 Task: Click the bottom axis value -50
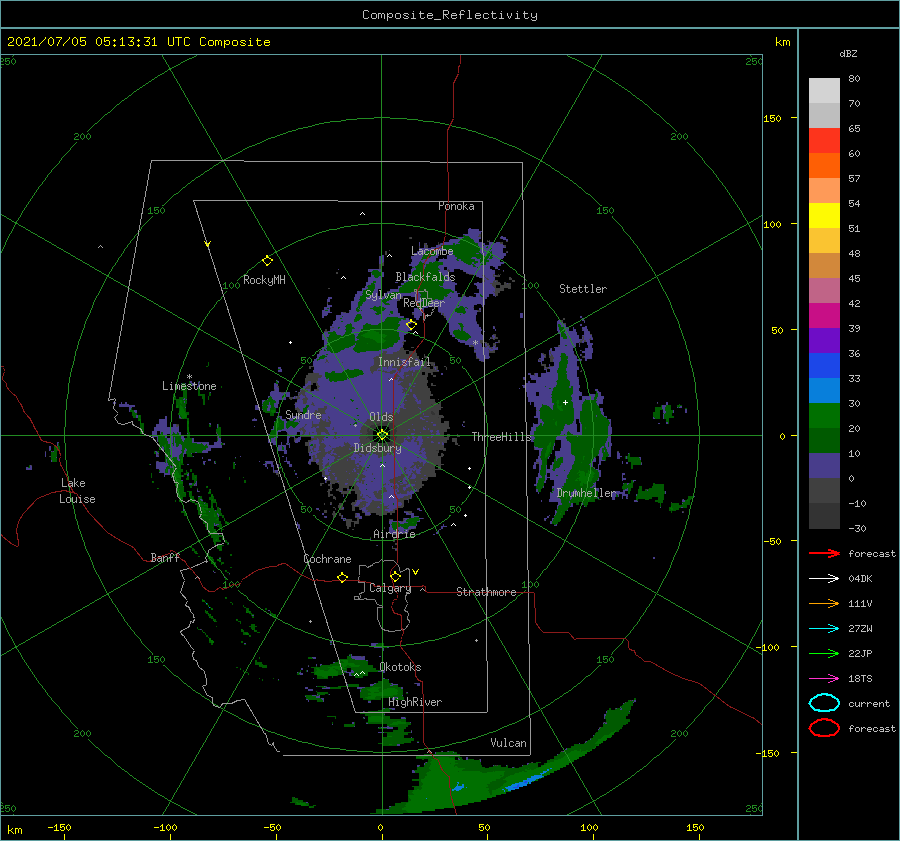pyautogui.click(x=272, y=827)
